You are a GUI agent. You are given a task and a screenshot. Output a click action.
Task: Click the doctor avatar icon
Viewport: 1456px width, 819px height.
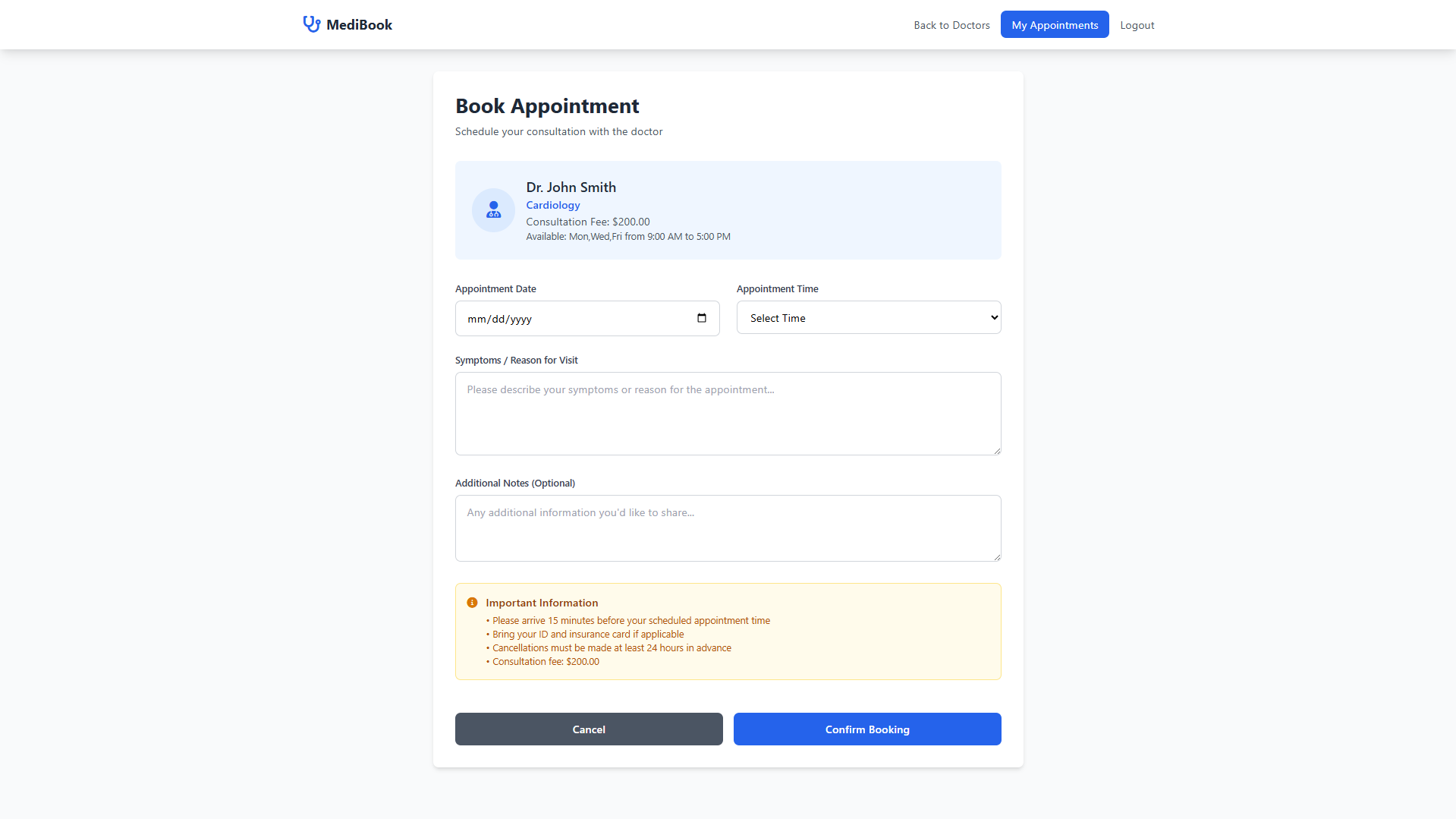pyautogui.click(x=493, y=210)
